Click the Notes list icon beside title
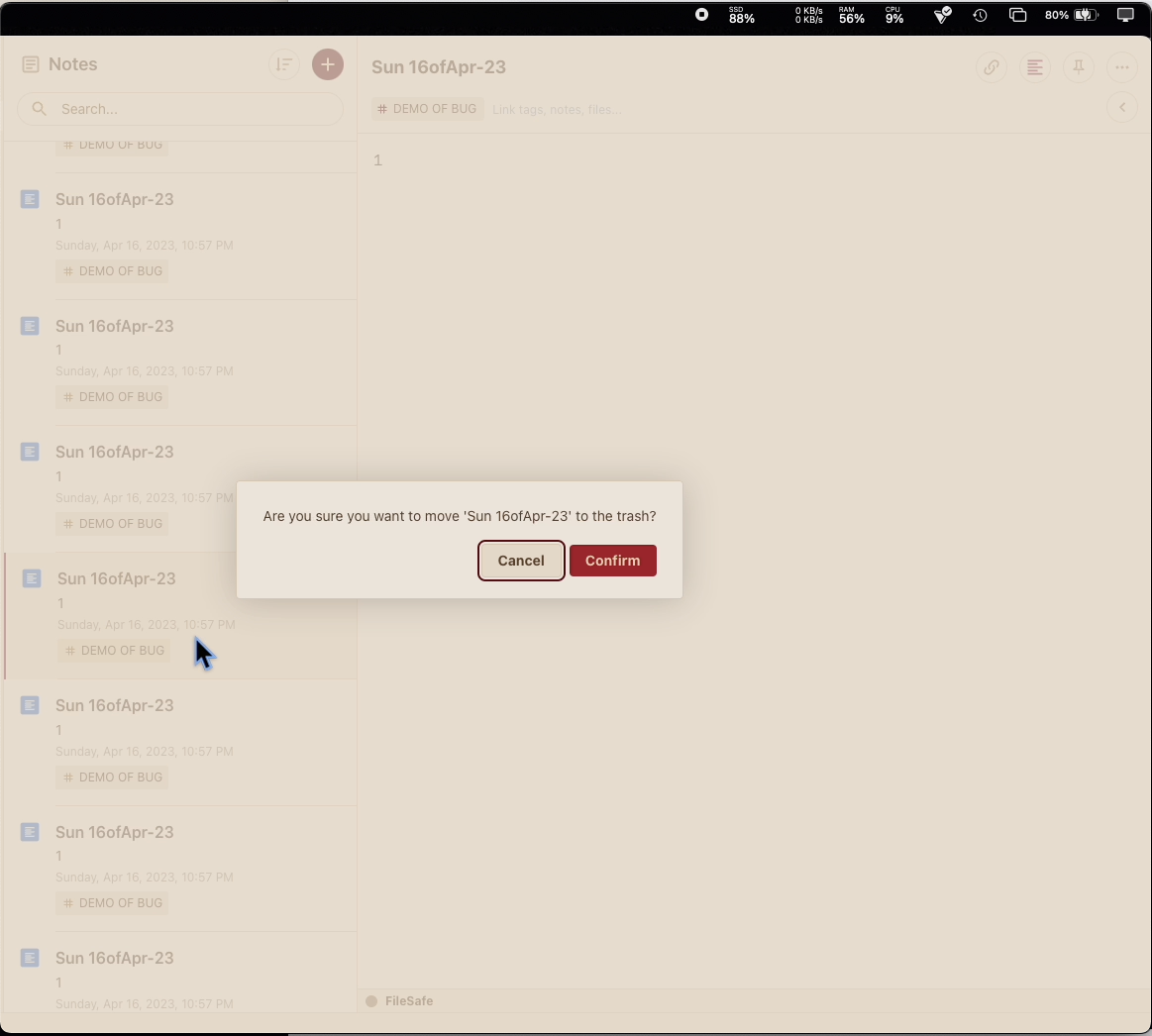Viewport: 1152px width, 1036px height. click(x=30, y=64)
